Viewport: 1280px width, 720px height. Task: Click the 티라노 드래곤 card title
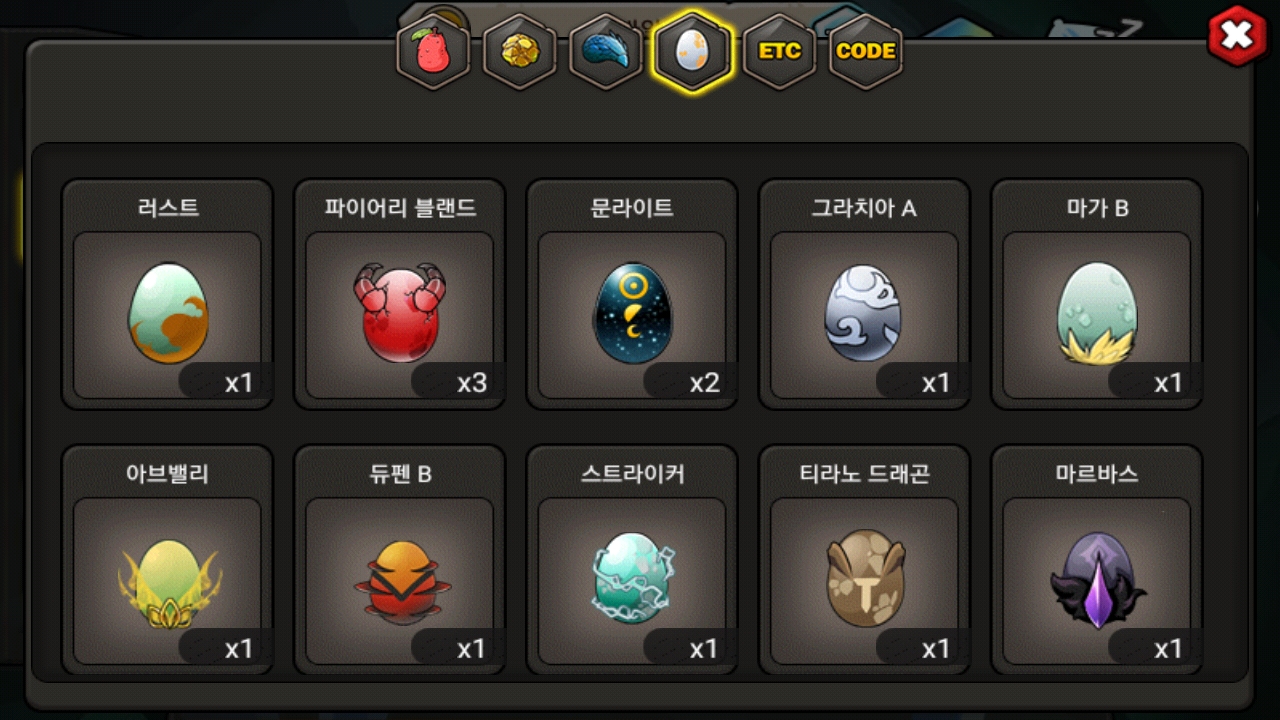(x=864, y=474)
